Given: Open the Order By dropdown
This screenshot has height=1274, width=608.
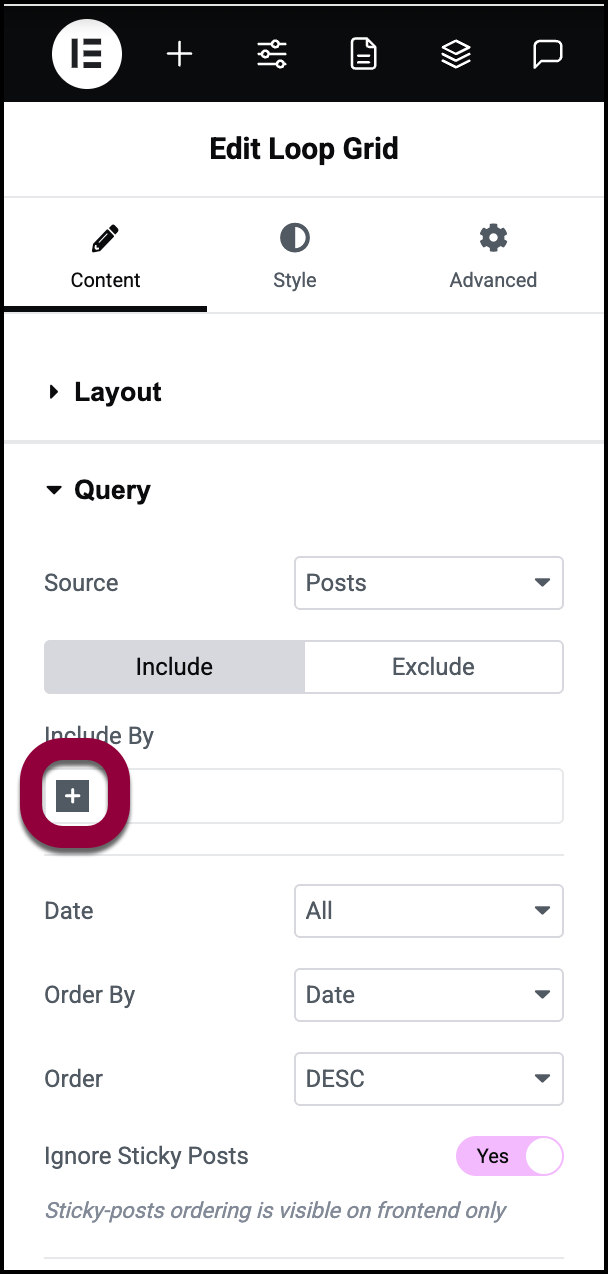Looking at the screenshot, I should [428, 995].
